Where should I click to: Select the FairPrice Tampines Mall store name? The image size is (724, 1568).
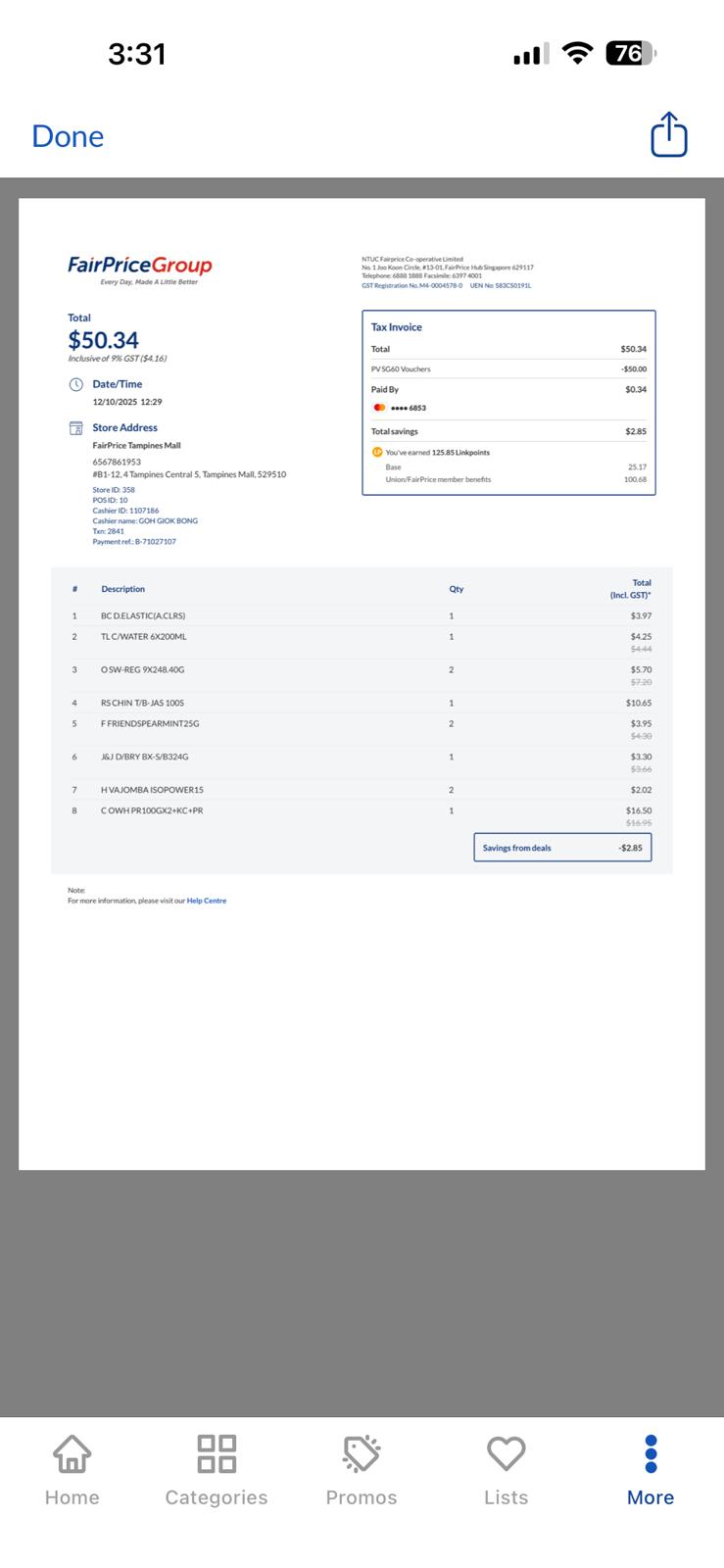(x=137, y=446)
